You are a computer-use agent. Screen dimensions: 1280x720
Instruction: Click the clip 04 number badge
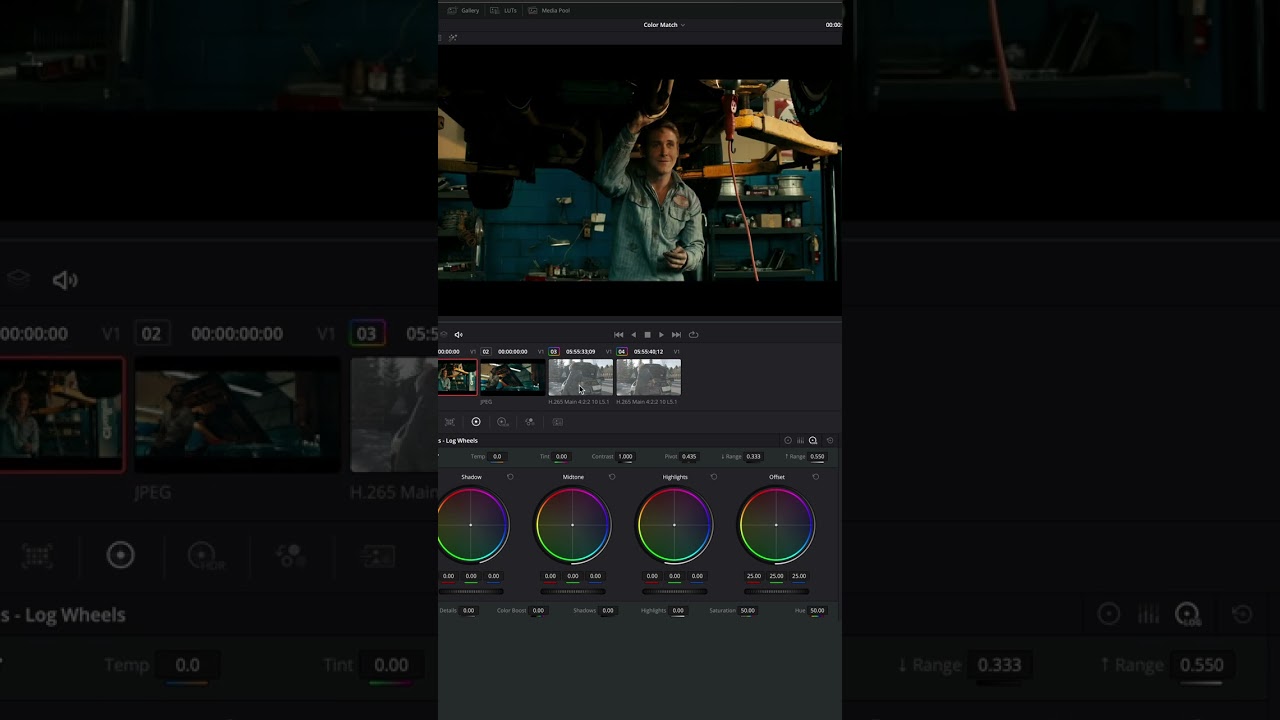coord(621,352)
